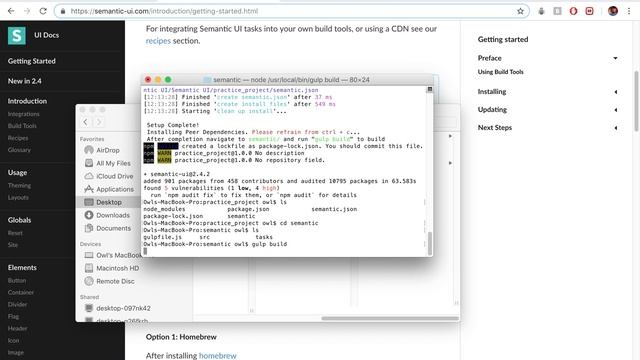Click the Terminal window vertical scrollbar
This screenshot has height=360, width=640.
[x=429, y=243]
